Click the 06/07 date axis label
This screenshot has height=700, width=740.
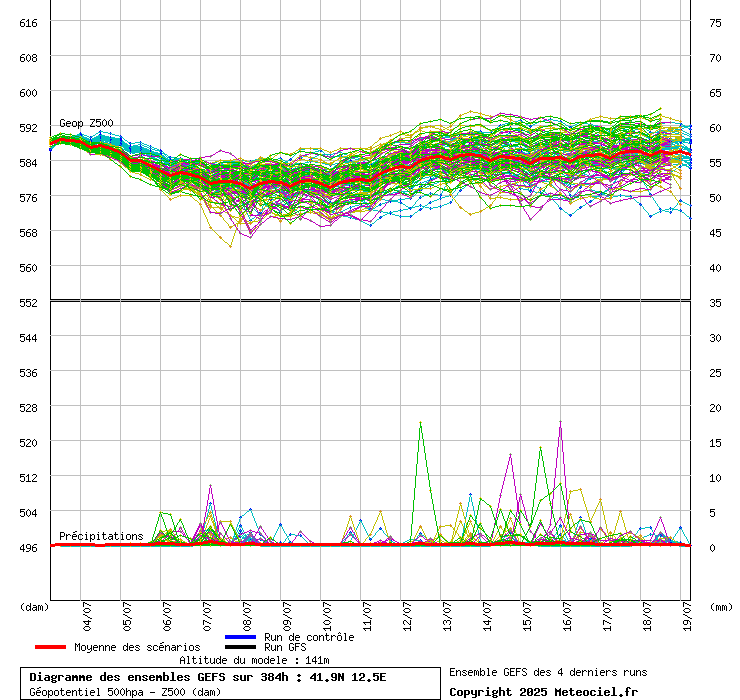(x=167, y=616)
